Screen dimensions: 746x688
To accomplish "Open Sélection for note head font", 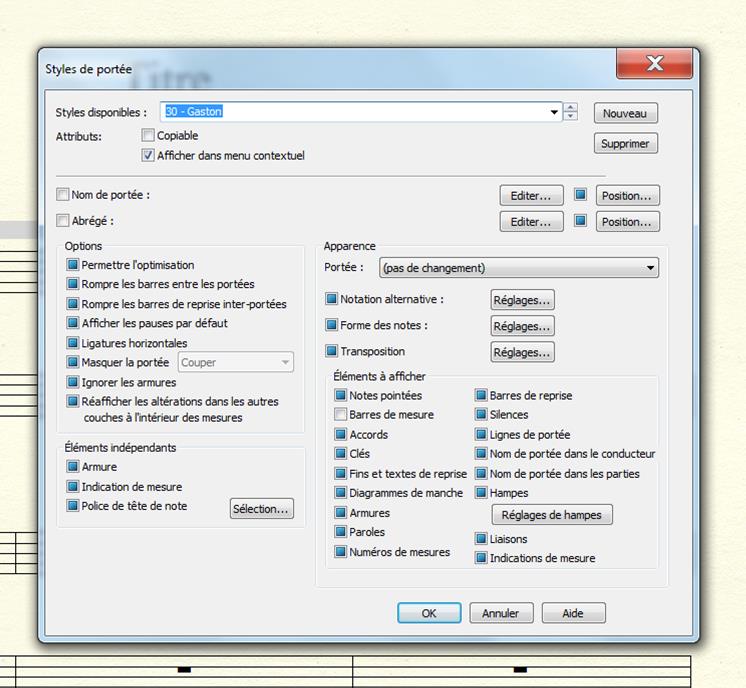I will click(x=261, y=509).
